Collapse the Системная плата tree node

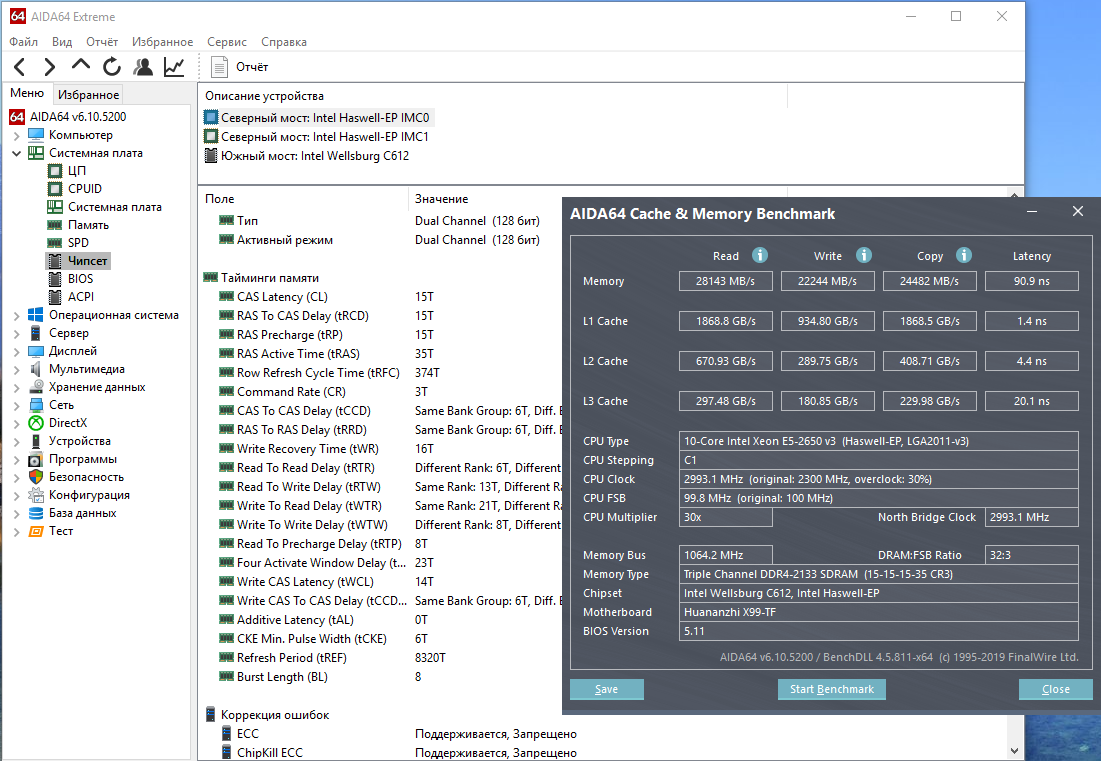click(x=17, y=153)
